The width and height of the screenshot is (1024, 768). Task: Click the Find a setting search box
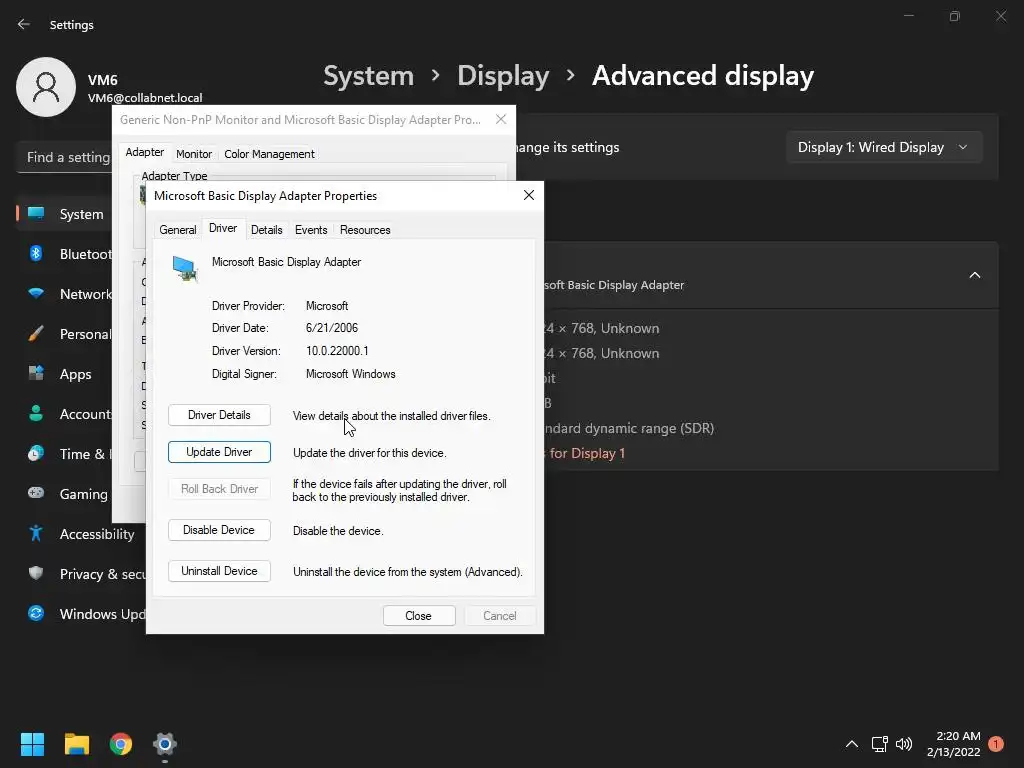tap(64, 157)
